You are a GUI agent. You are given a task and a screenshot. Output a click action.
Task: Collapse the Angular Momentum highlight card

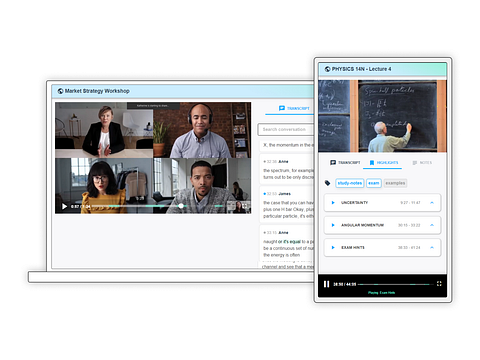point(432,225)
